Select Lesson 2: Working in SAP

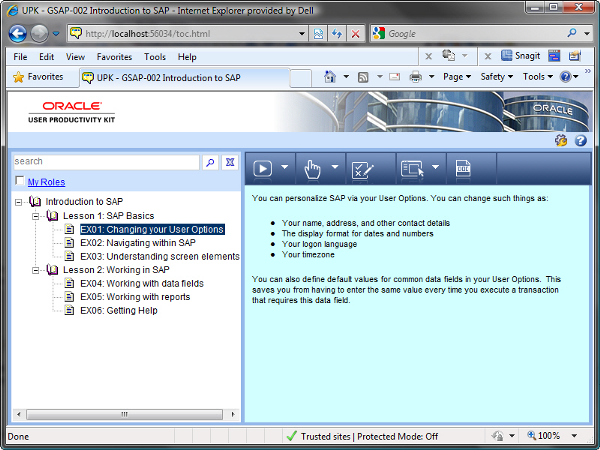tap(116, 270)
